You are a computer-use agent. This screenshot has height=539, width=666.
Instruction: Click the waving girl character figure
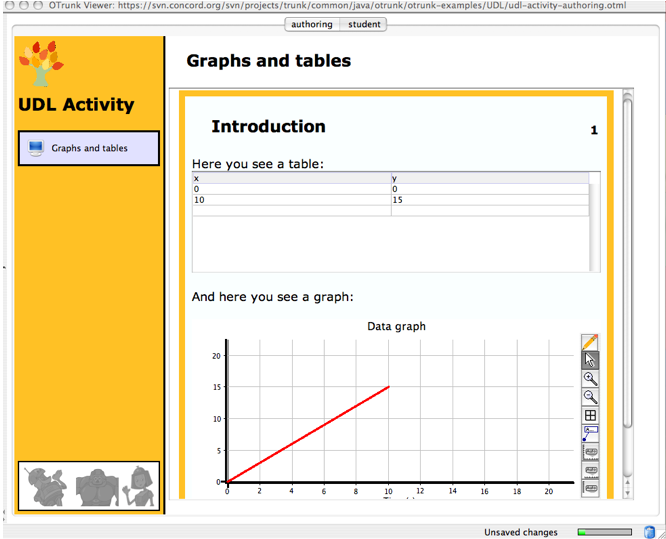click(x=139, y=486)
